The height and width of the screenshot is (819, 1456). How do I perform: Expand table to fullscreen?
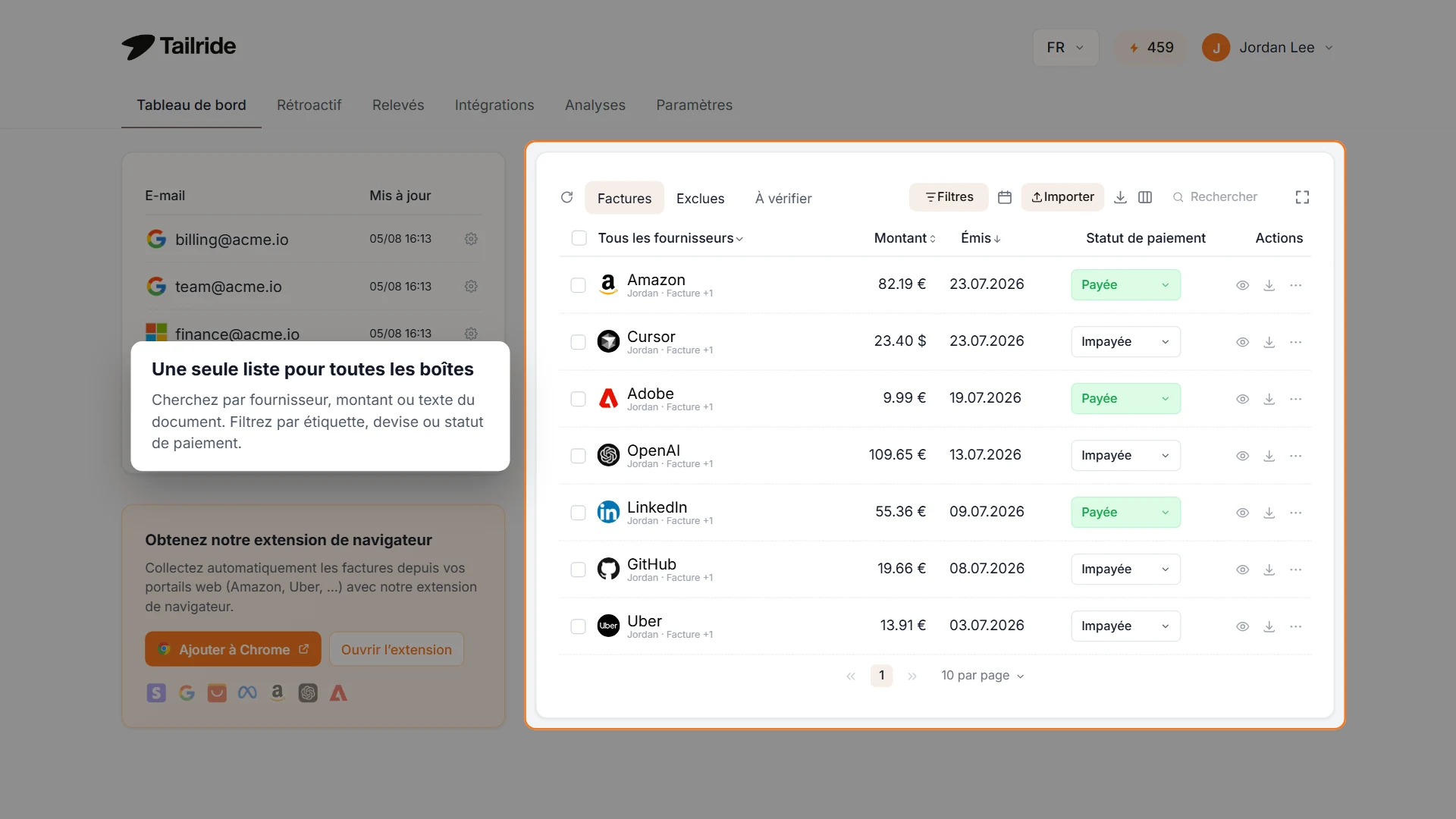click(x=1302, y=197)
